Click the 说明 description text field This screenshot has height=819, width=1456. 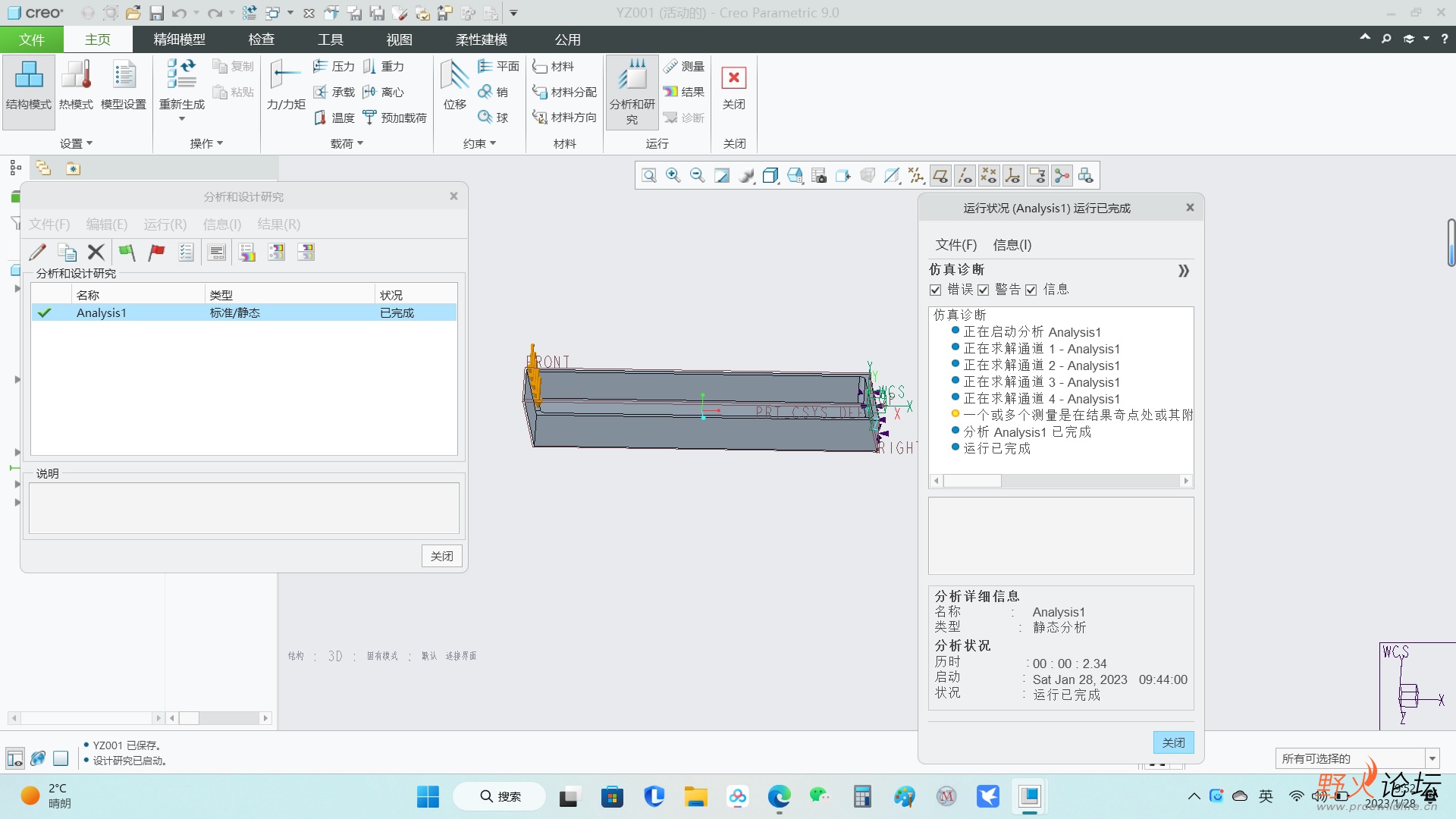[x=244, y=508]
